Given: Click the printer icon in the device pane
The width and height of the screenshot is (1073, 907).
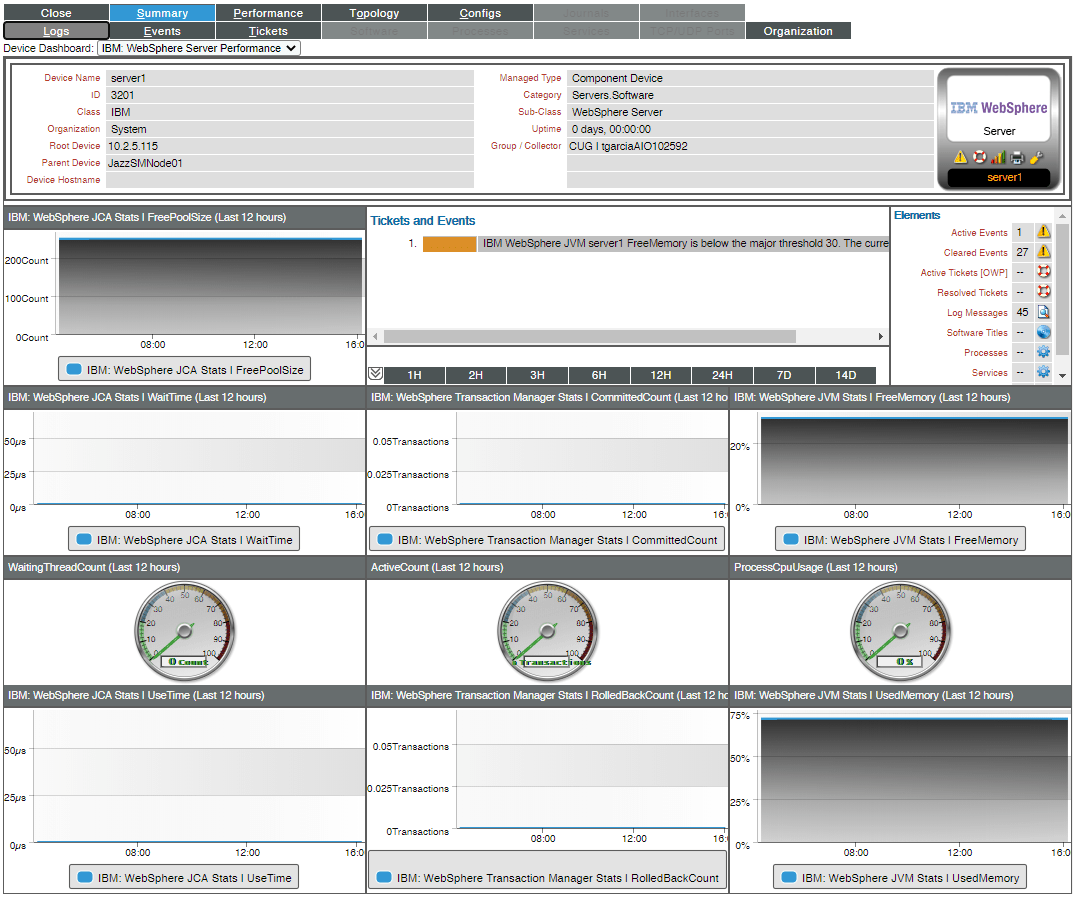Looking at the screenshot, I should pos(1016,156).
